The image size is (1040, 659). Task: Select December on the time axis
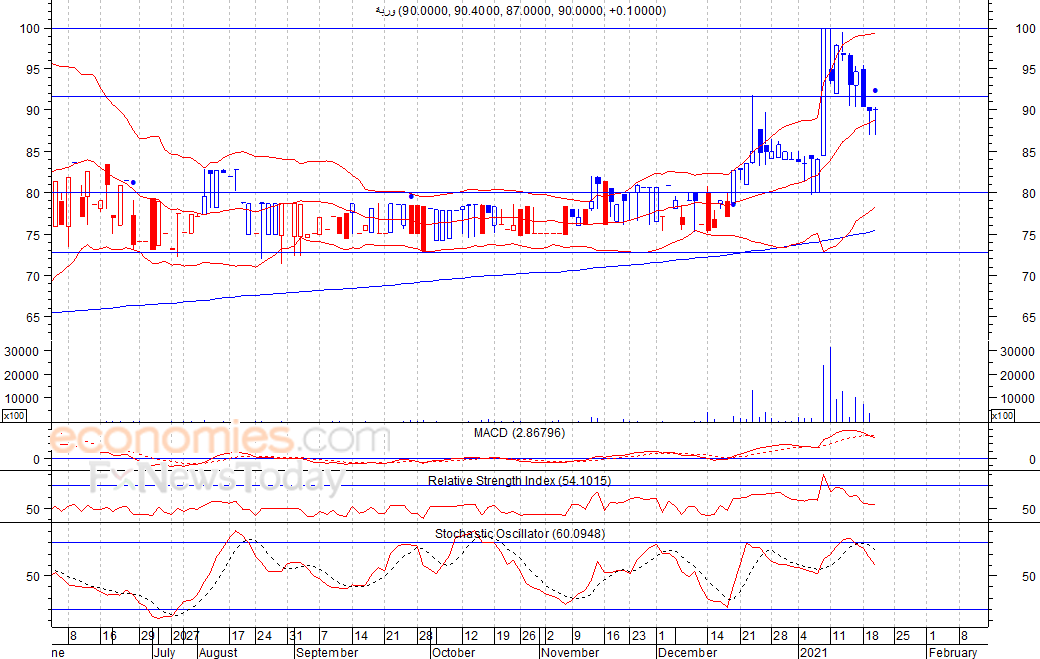687,653
